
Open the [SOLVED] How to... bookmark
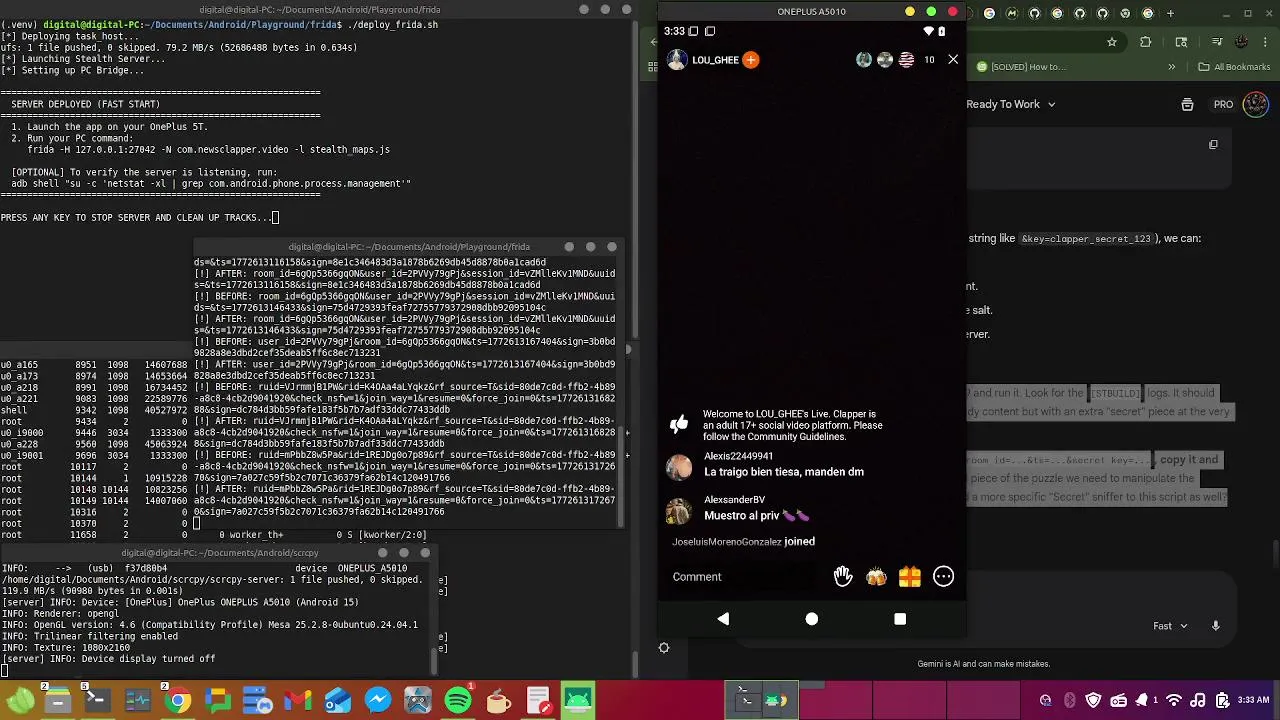1021,67
